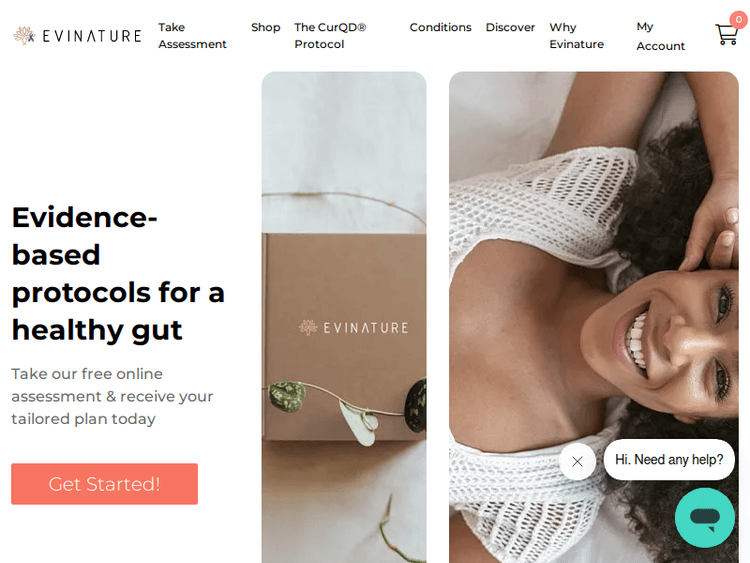Click the Evinature logo on the box
The width and height of the screenshot is (750, 563).
[353, 328]
